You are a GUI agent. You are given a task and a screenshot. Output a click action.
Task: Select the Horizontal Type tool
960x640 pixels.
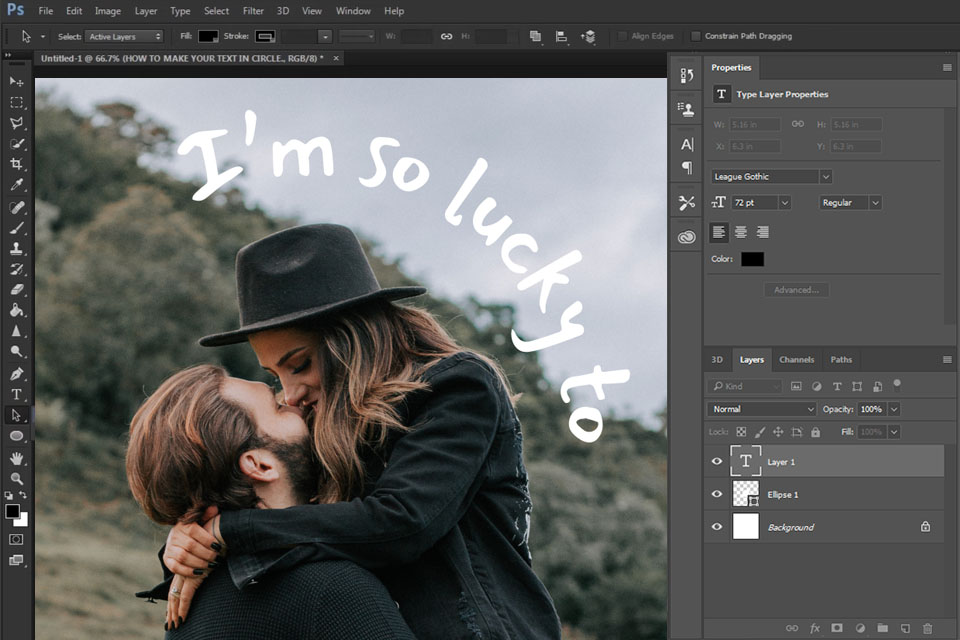16,394
